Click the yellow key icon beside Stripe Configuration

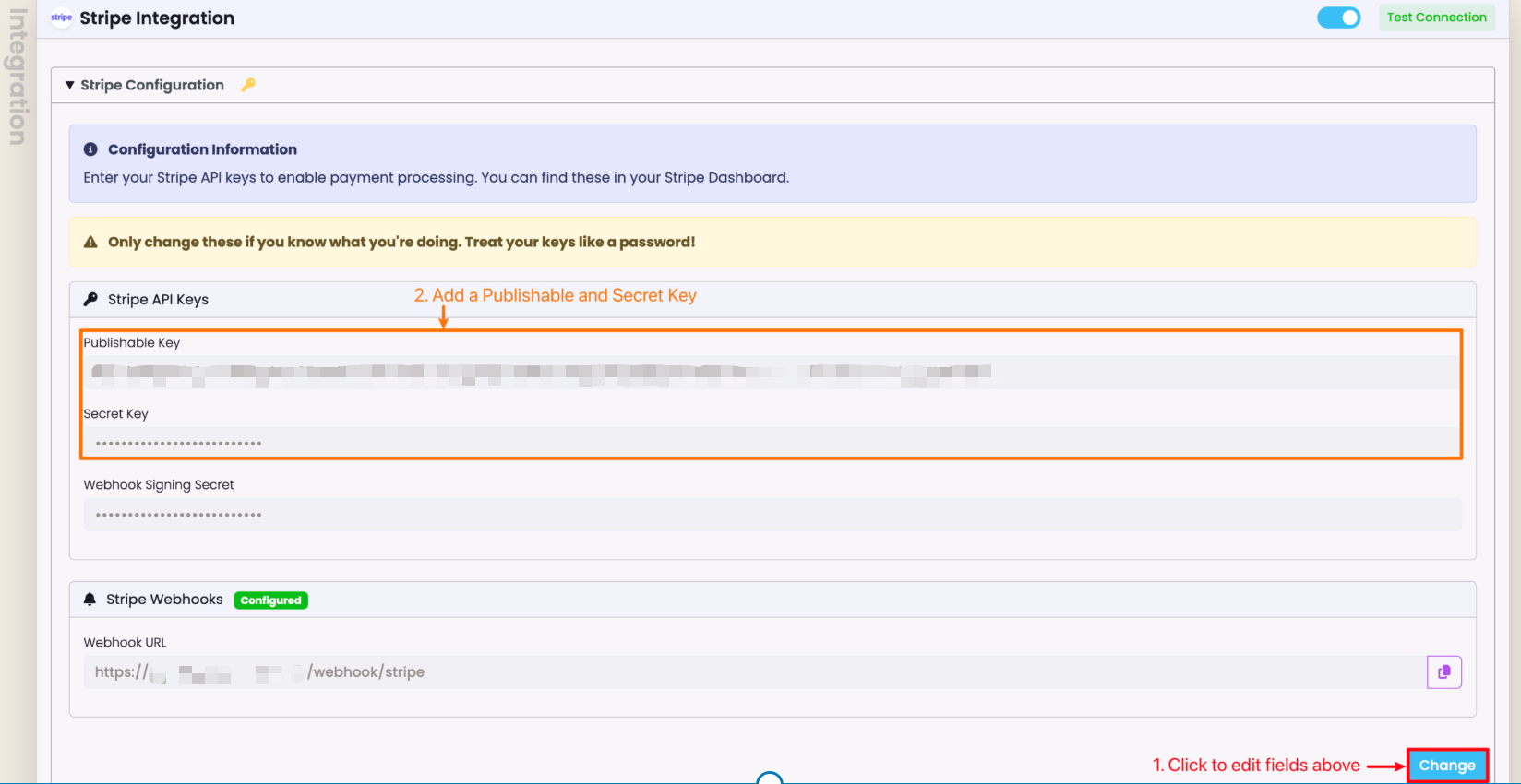click(x=248, y=85)
